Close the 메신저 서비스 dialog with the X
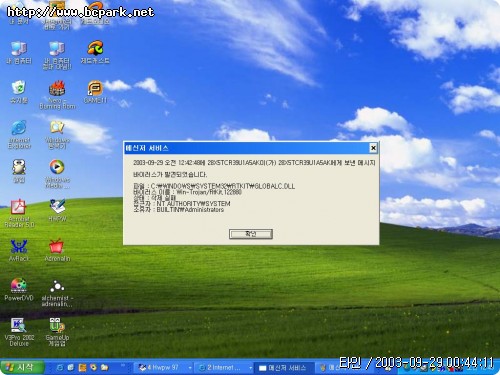This screenshot has width=500, height=375. 373,148
